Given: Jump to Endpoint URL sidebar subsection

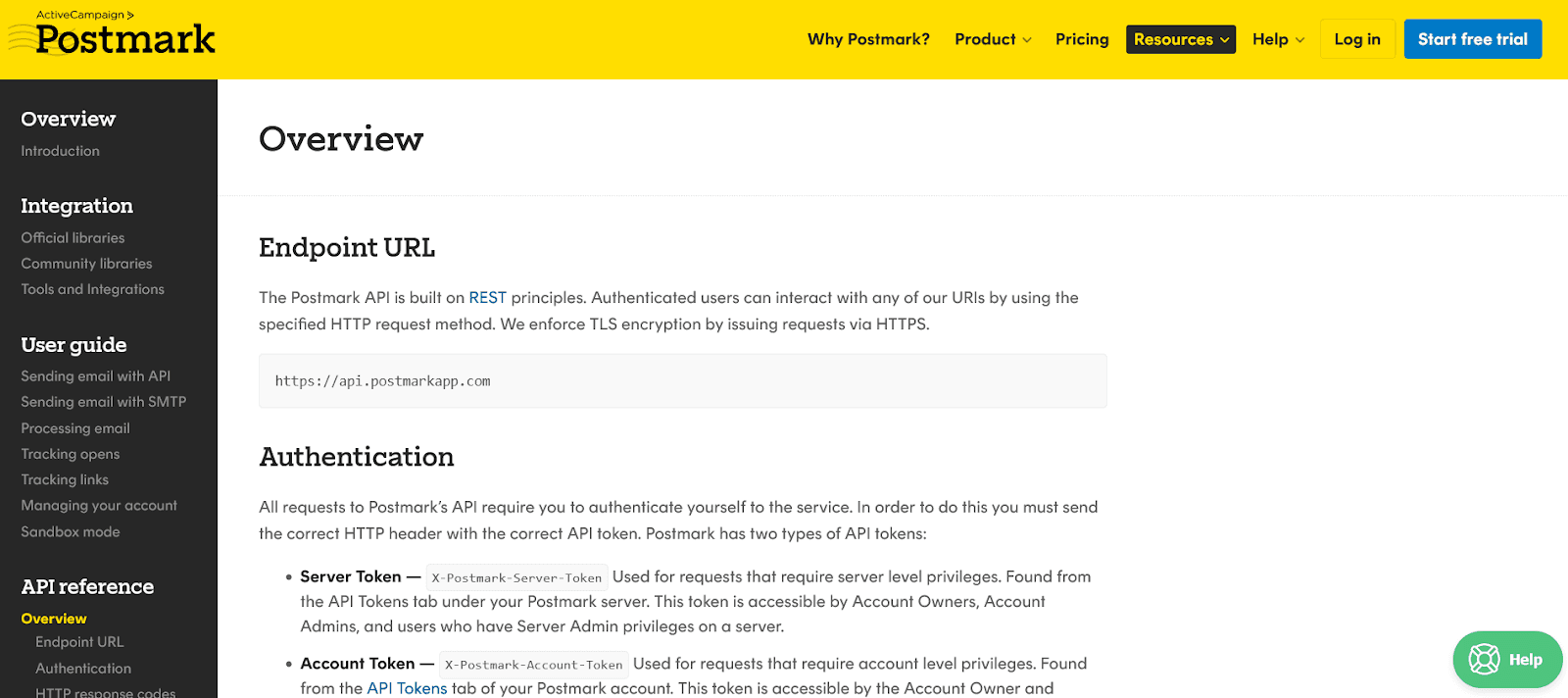Looking at the screenshot, I should pyautogui.click(x=79, y=642).
